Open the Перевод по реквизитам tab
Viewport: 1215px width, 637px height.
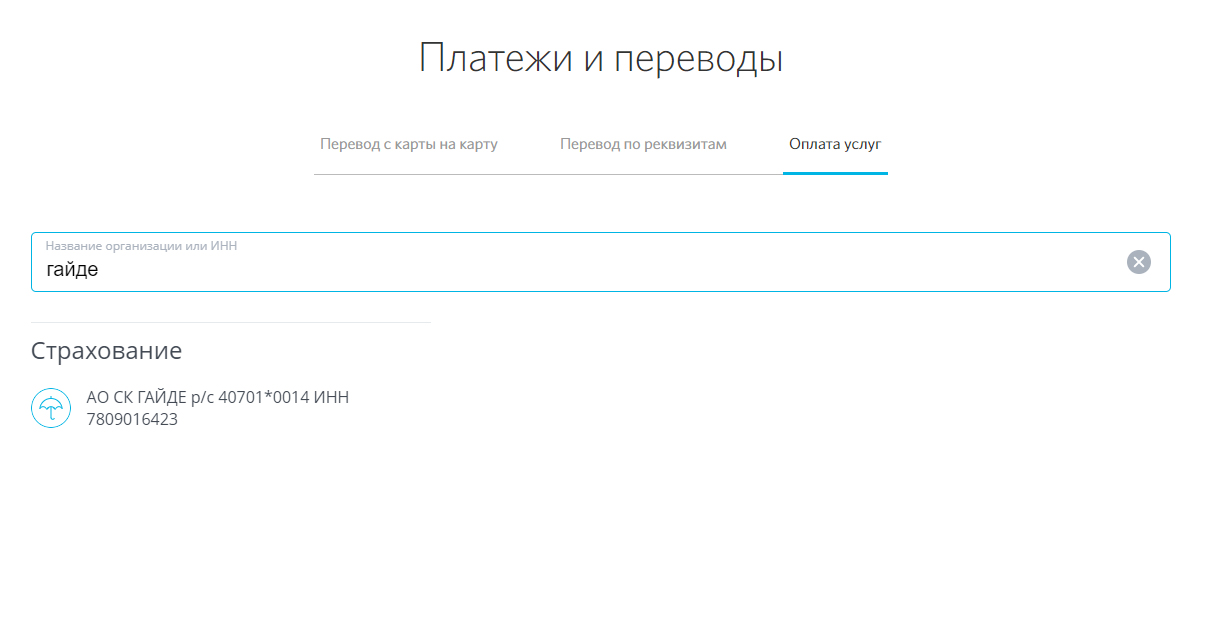point(643,144)
